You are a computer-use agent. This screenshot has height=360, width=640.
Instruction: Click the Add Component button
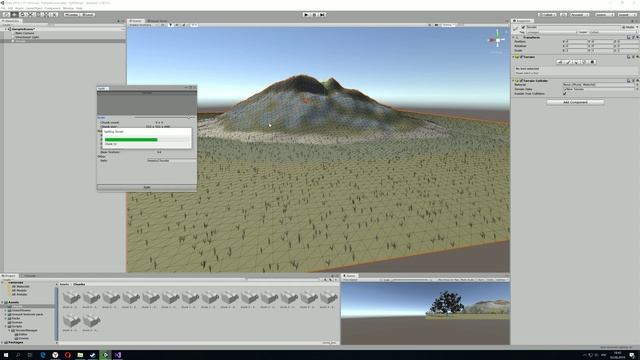click(575, 102)
